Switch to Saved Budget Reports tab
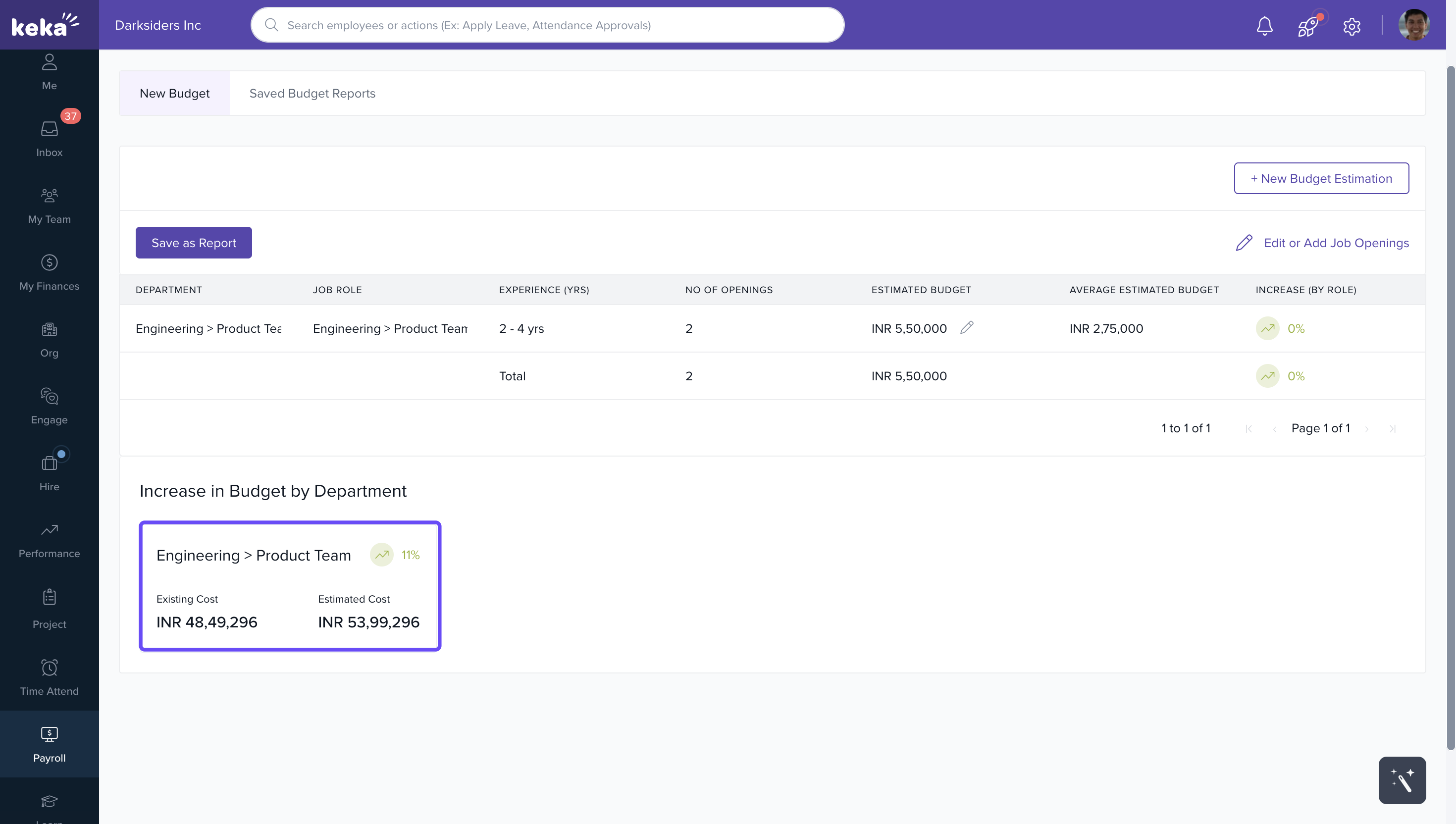Viewport: 1456px width, 824px height. coord(312,94)
